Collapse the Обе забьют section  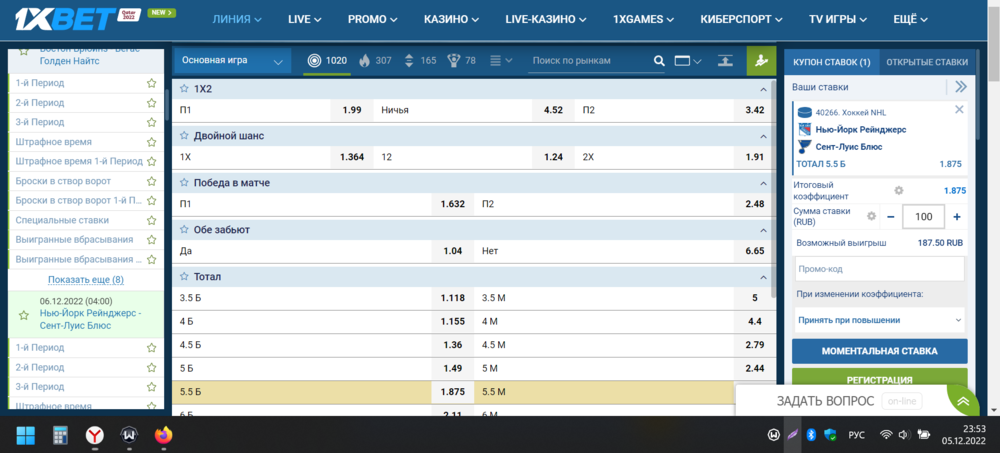coord(762,230)
